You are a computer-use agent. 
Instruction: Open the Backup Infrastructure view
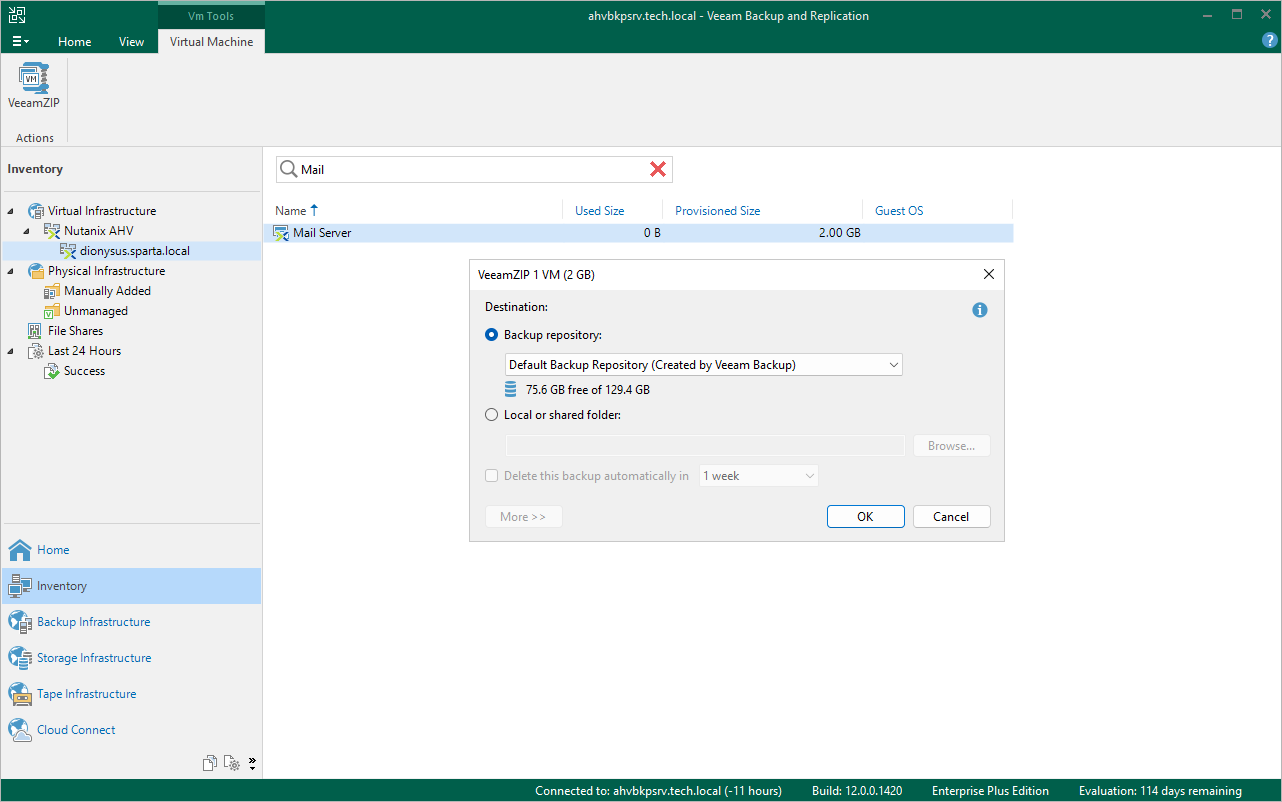[94, 622]
